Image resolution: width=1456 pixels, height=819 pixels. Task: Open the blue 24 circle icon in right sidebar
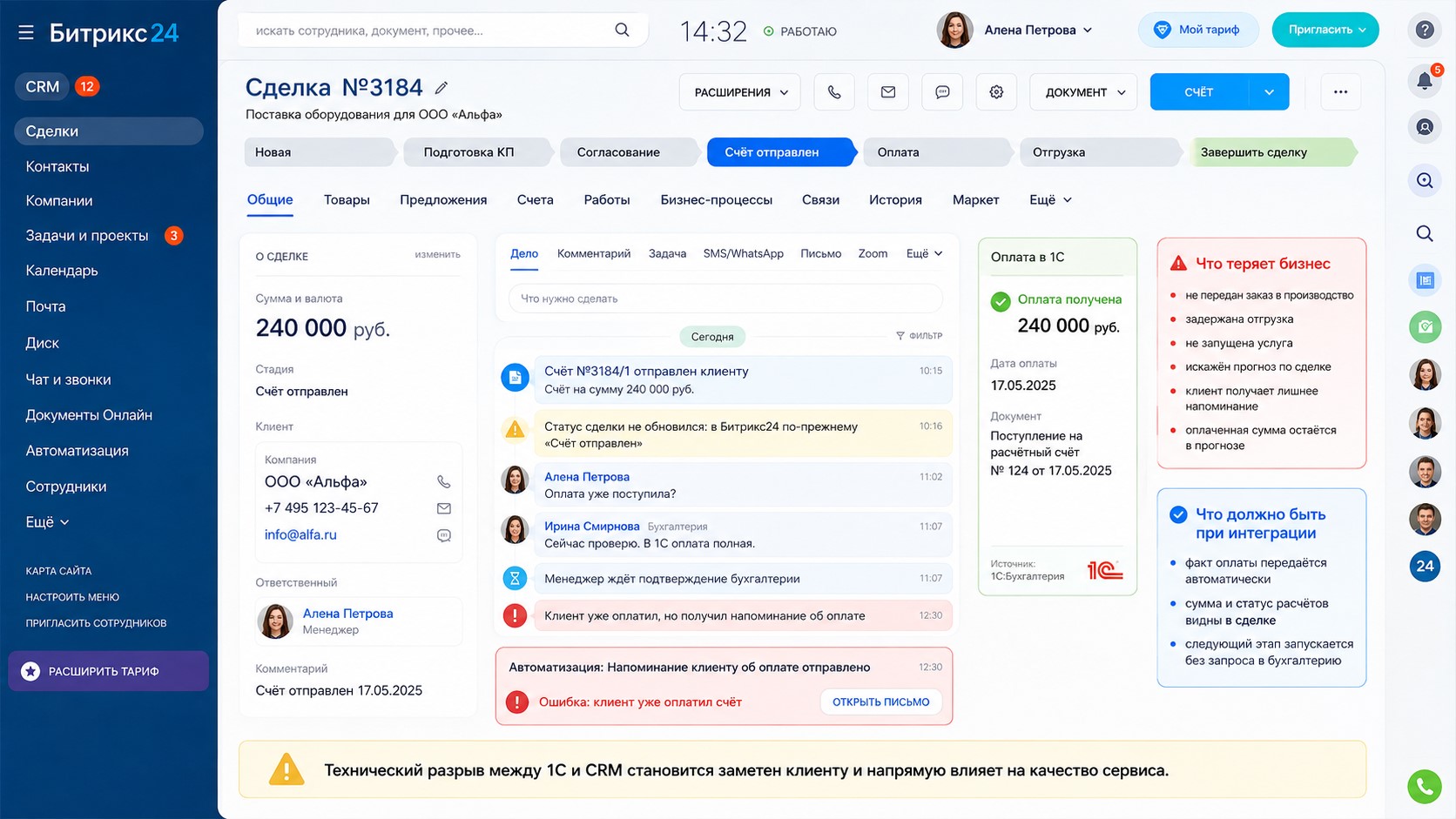(1425, 566)
